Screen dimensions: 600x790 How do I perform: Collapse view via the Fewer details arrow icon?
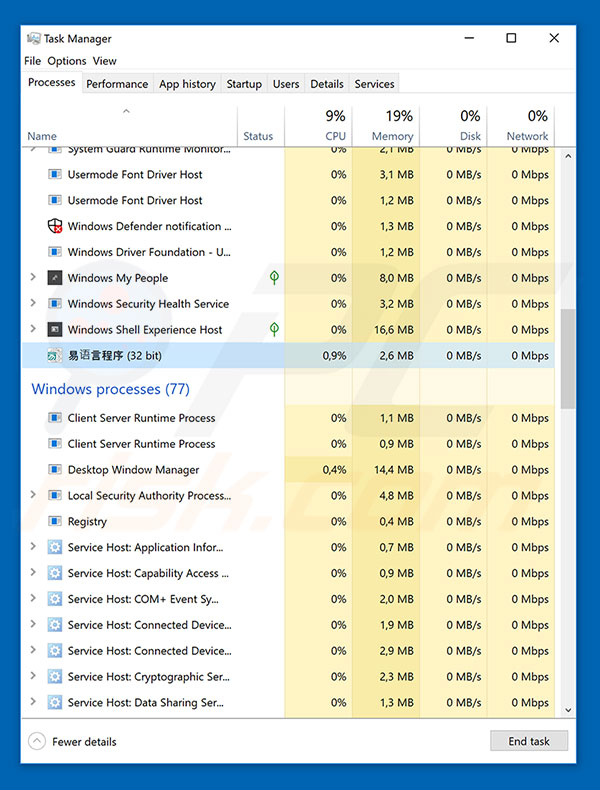point(37,741)
